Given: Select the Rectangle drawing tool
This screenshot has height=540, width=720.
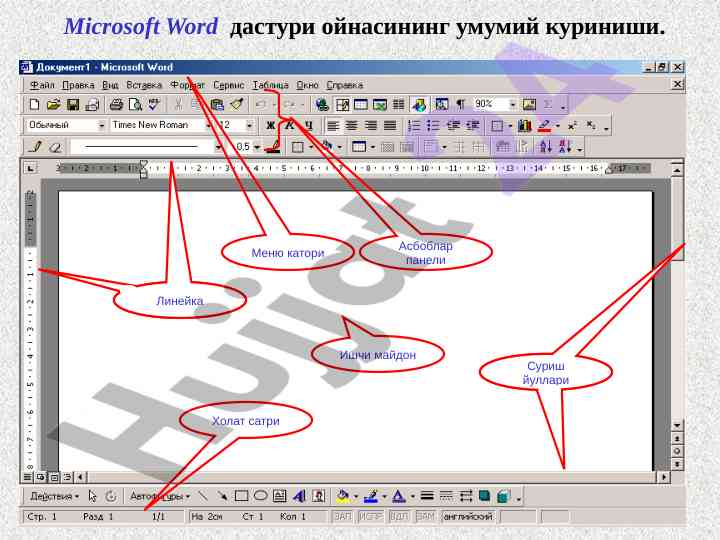Looking at the screenshot, I should (241, 496).
